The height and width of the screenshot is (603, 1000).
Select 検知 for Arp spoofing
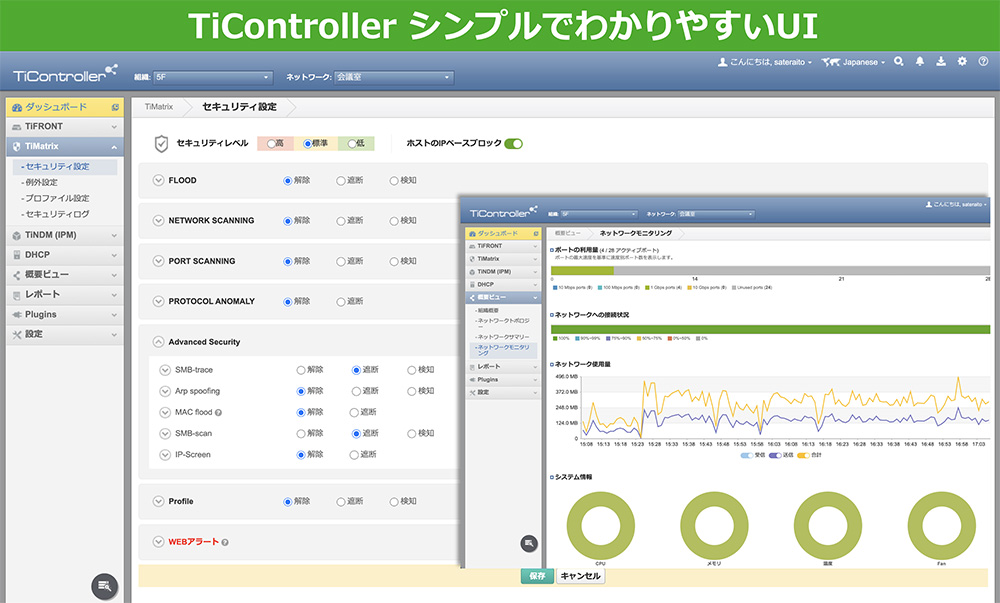point(412,391)
